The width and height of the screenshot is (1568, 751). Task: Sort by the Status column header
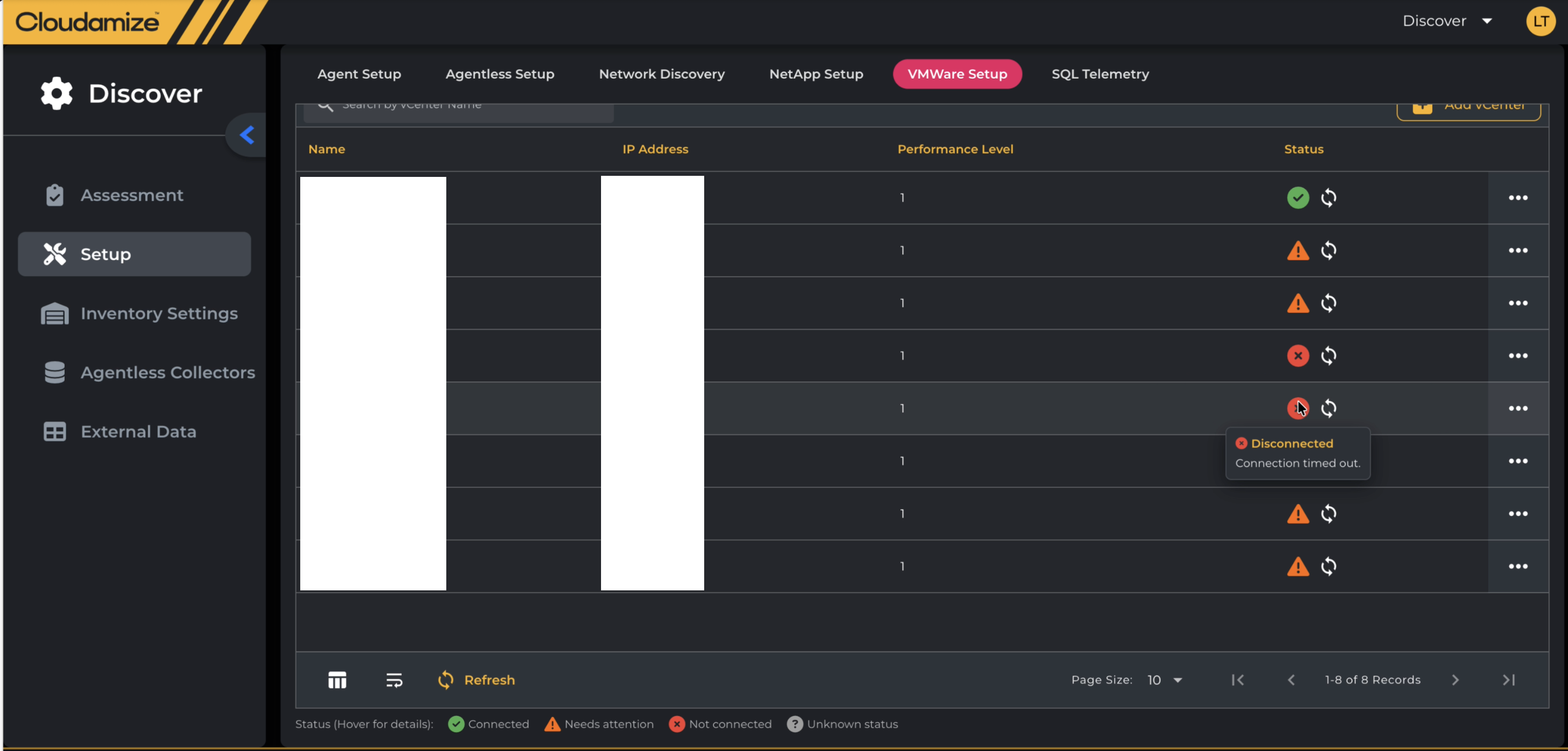tap(1304, 149)
